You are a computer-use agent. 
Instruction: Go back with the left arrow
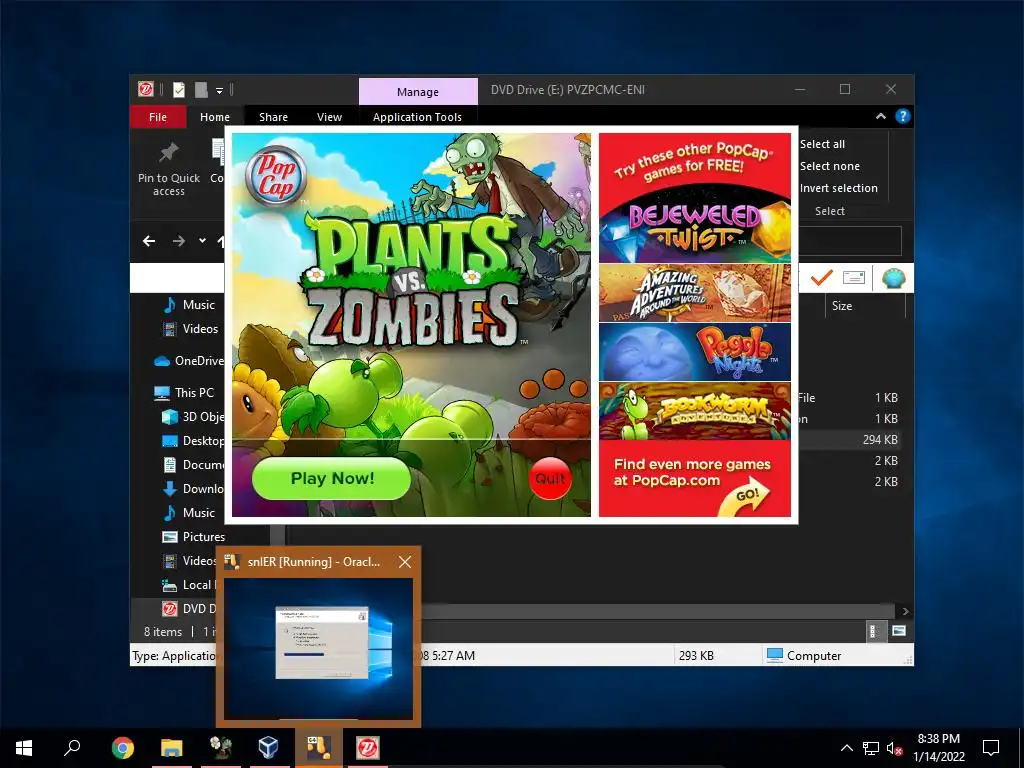[149, 241]
